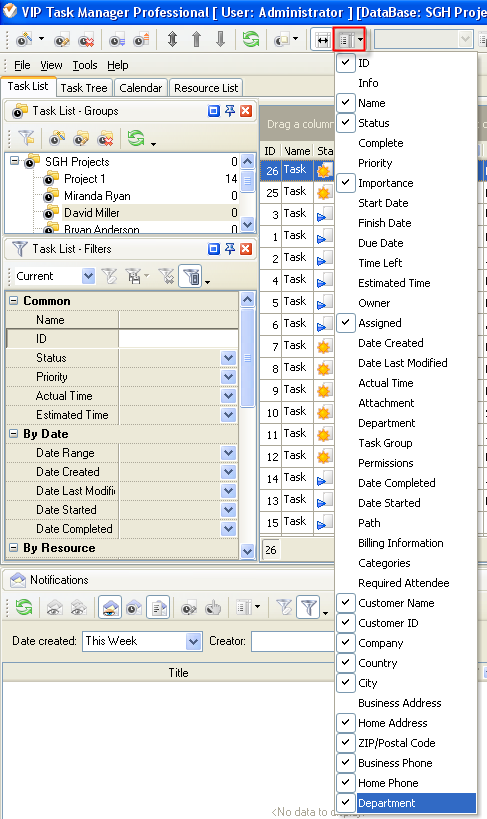This screenshot has height=819, width=487.
Task: Pin the Task List - Groups panel
Action: tap(229, 111)
